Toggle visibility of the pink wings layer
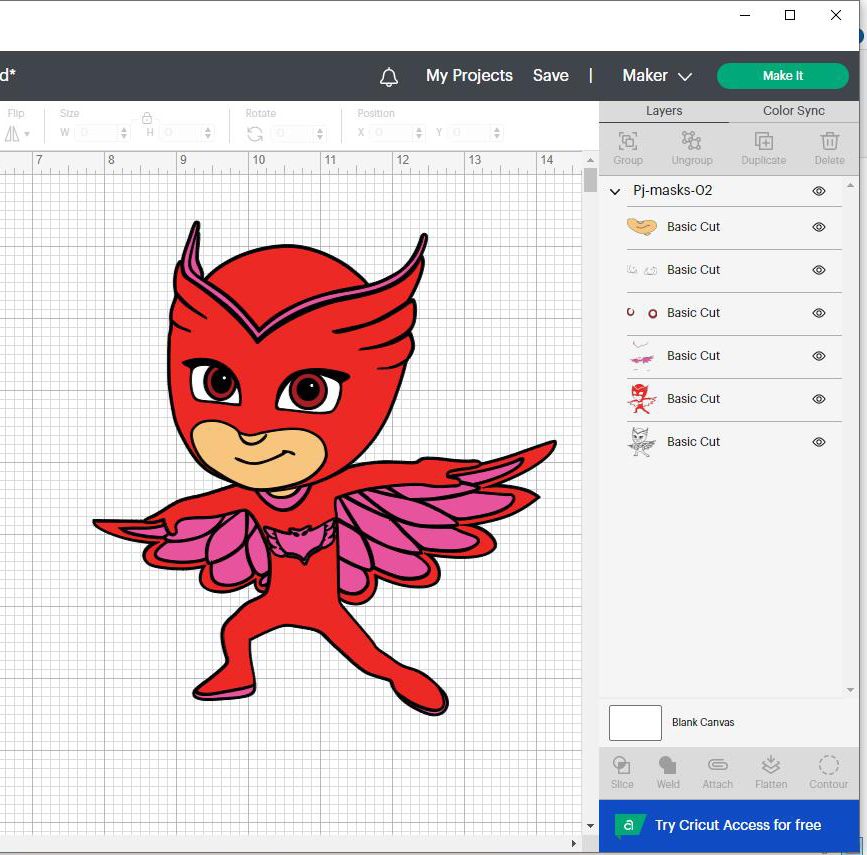867x855 pixels. 819,356
